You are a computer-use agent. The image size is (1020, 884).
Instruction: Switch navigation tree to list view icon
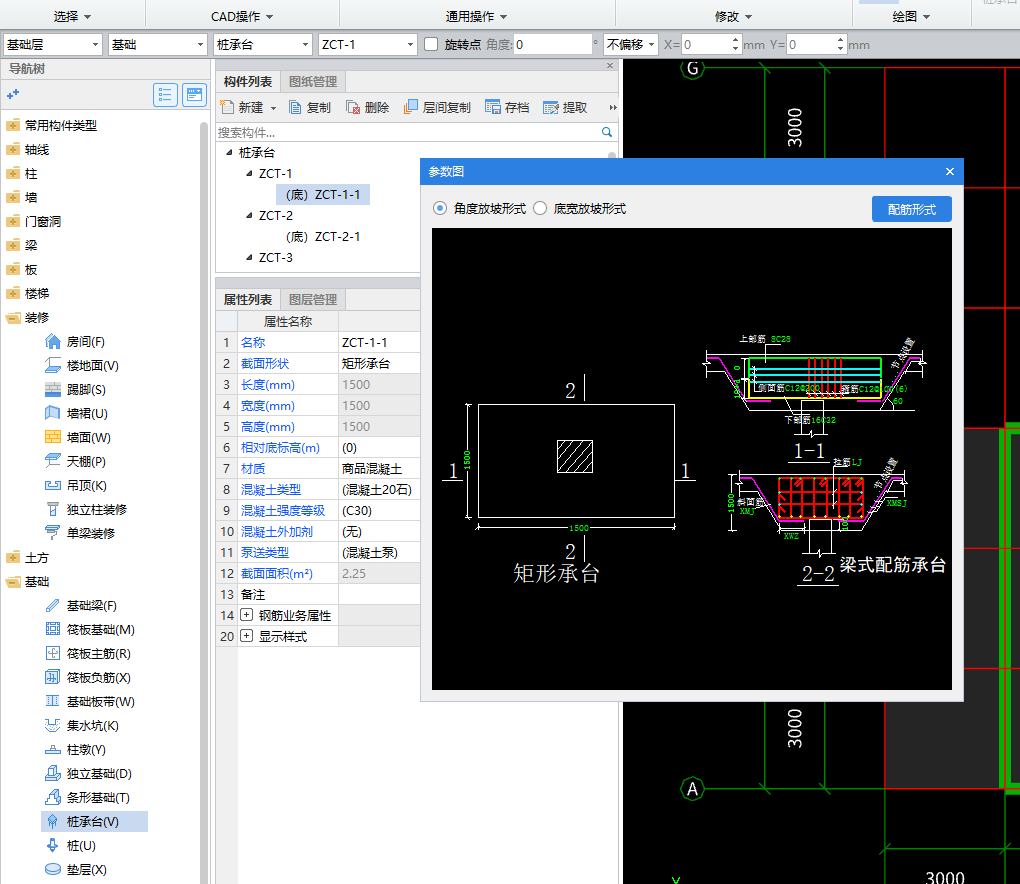pos(165,95)
